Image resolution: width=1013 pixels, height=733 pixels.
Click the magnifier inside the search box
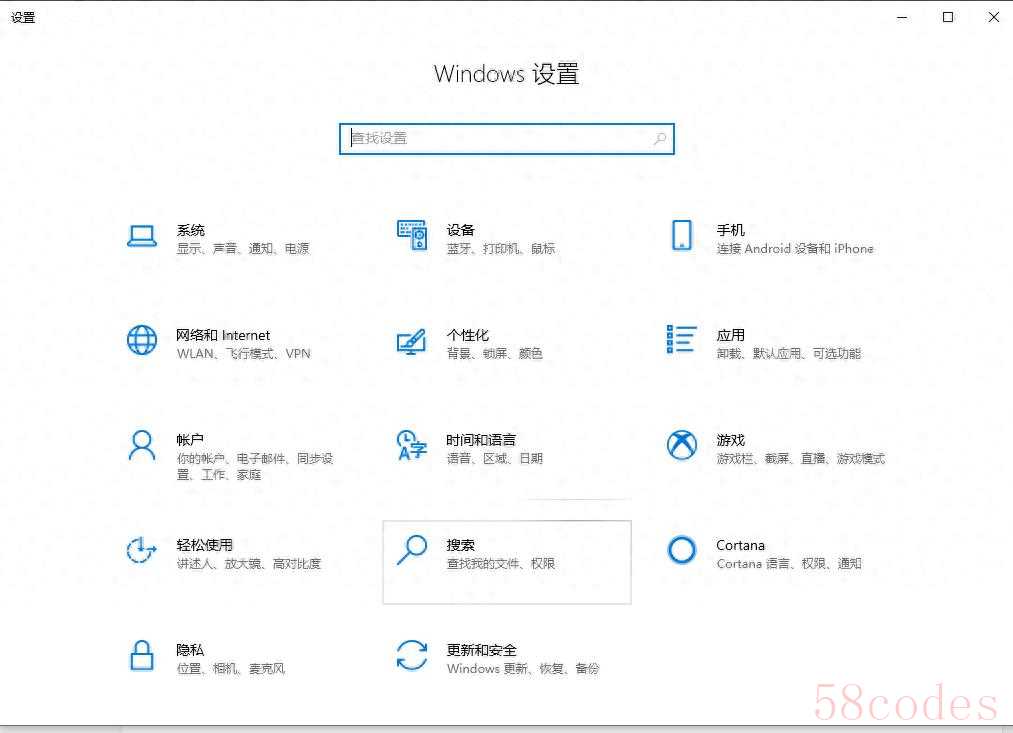(x=660, y=139)
